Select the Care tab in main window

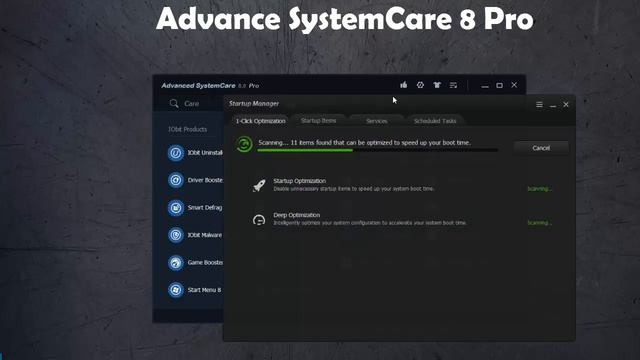pos(191,104)
